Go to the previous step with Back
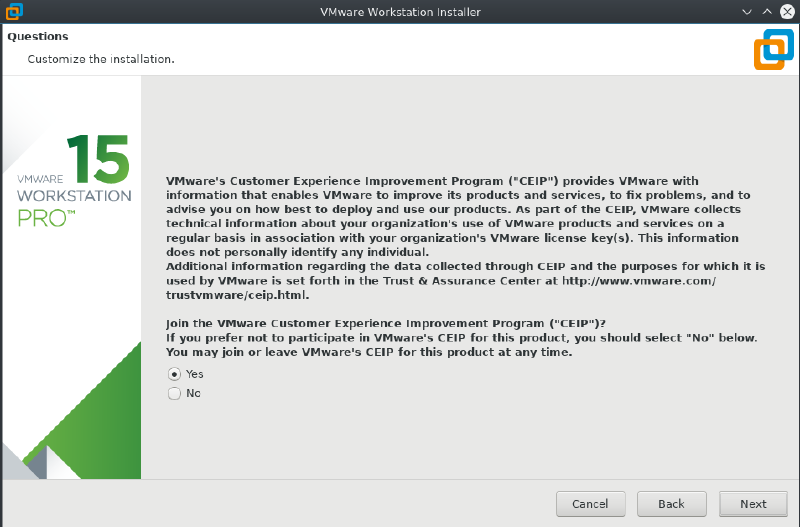 tap(671, 504)
